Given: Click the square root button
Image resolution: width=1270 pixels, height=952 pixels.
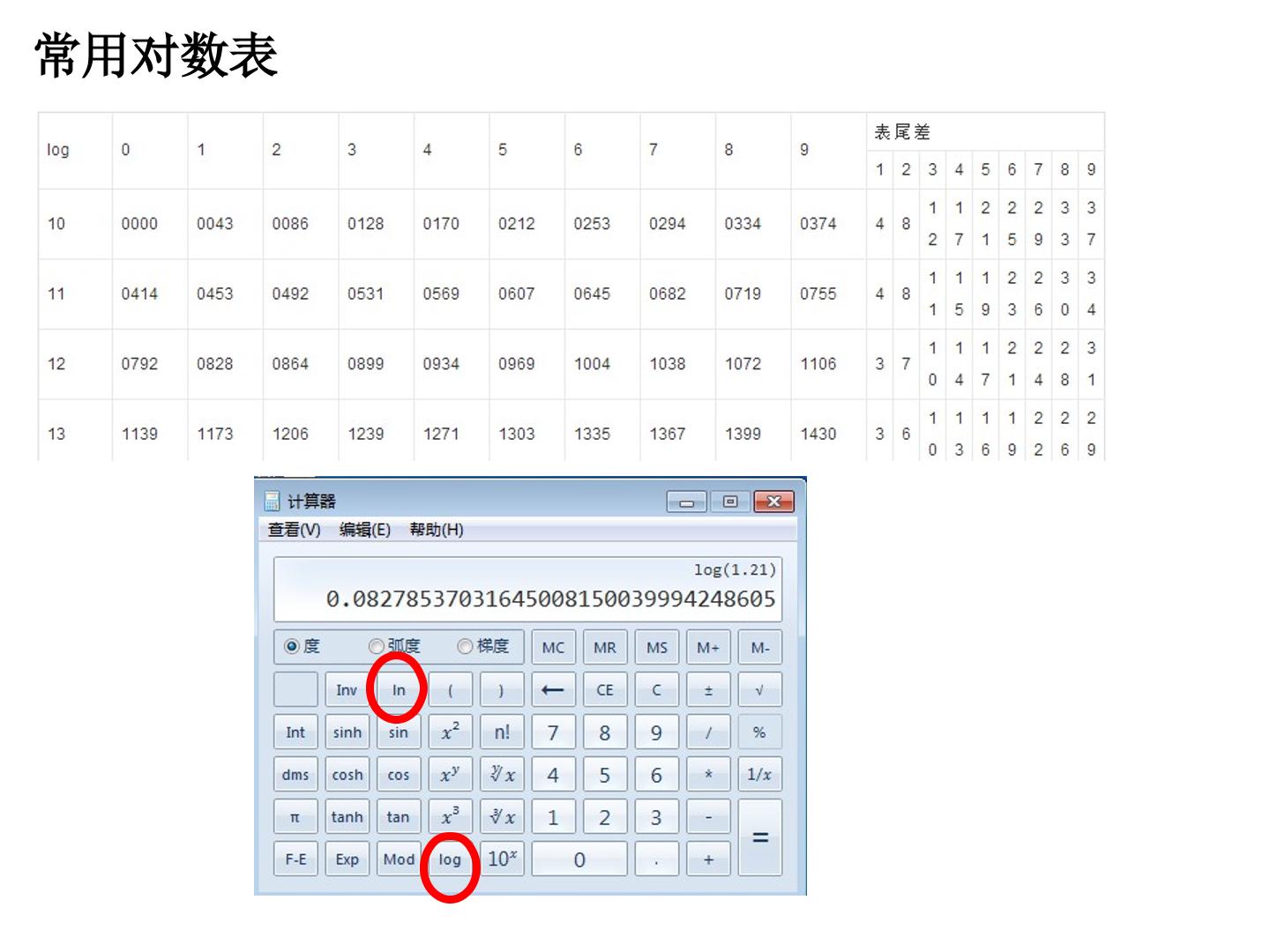Looking at the screenshot, I should [759, 689].
